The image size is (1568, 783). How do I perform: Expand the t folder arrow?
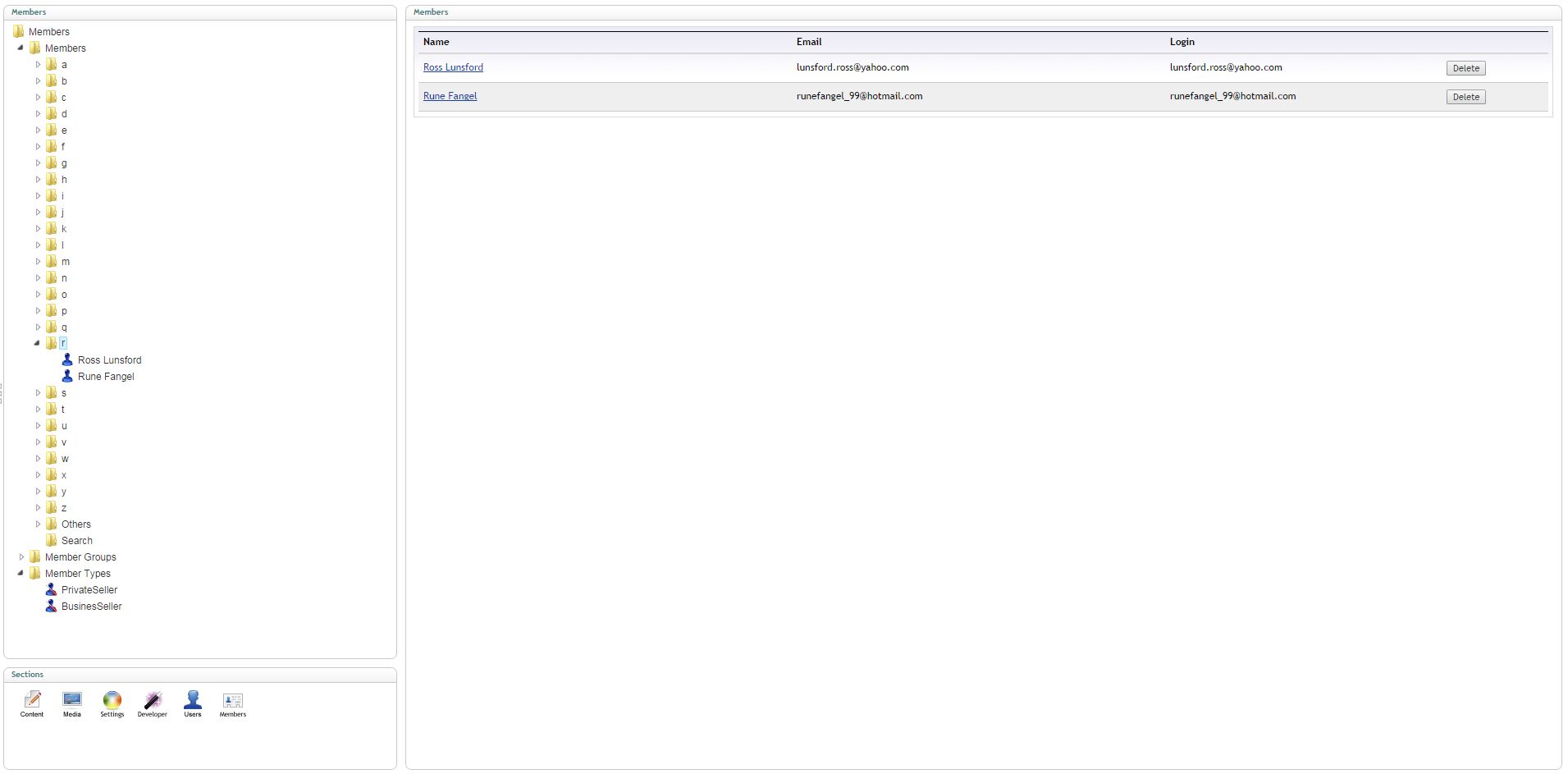click(x=38, y=409)
